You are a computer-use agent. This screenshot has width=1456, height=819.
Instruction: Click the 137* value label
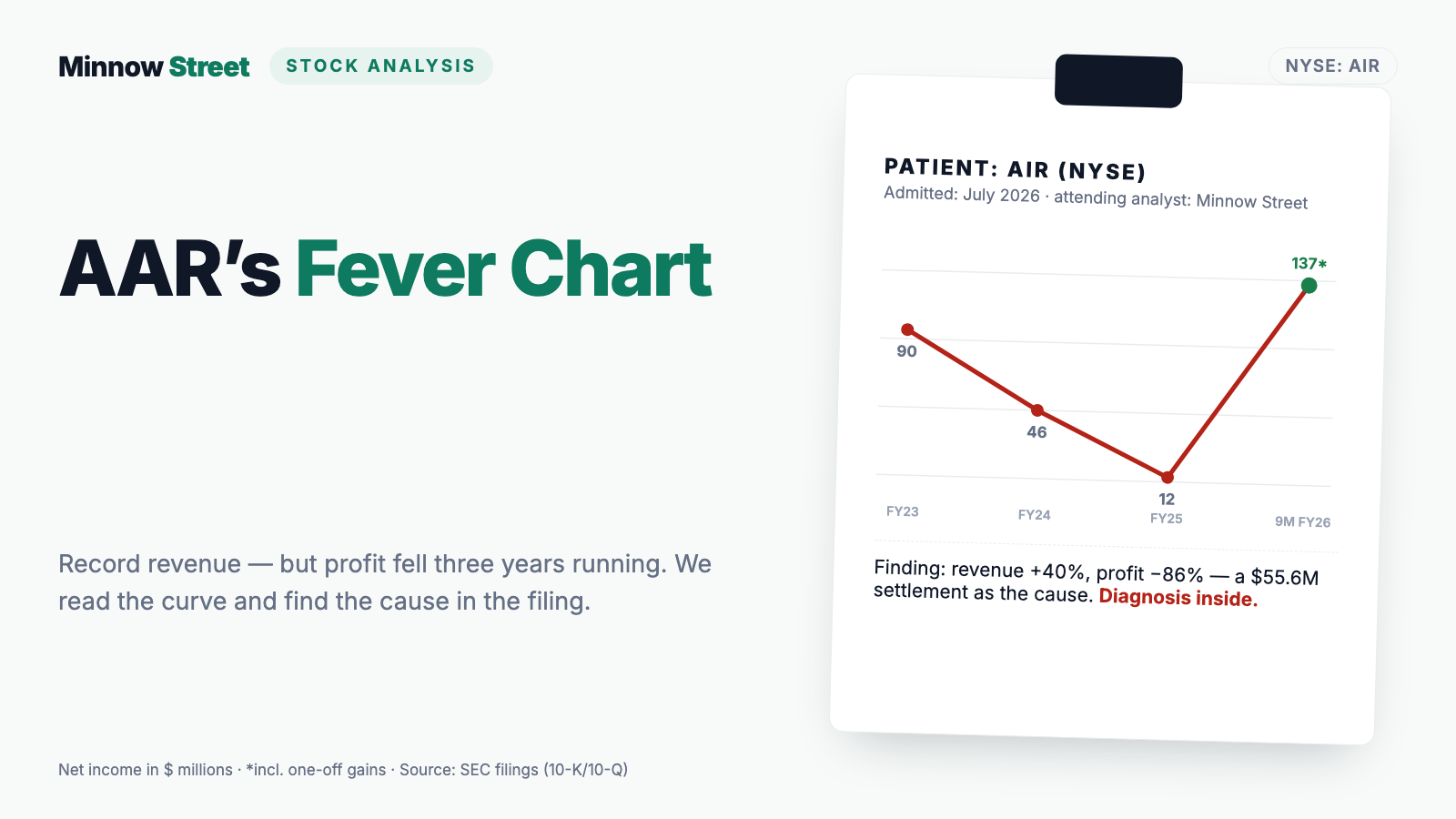point(1309,264)
